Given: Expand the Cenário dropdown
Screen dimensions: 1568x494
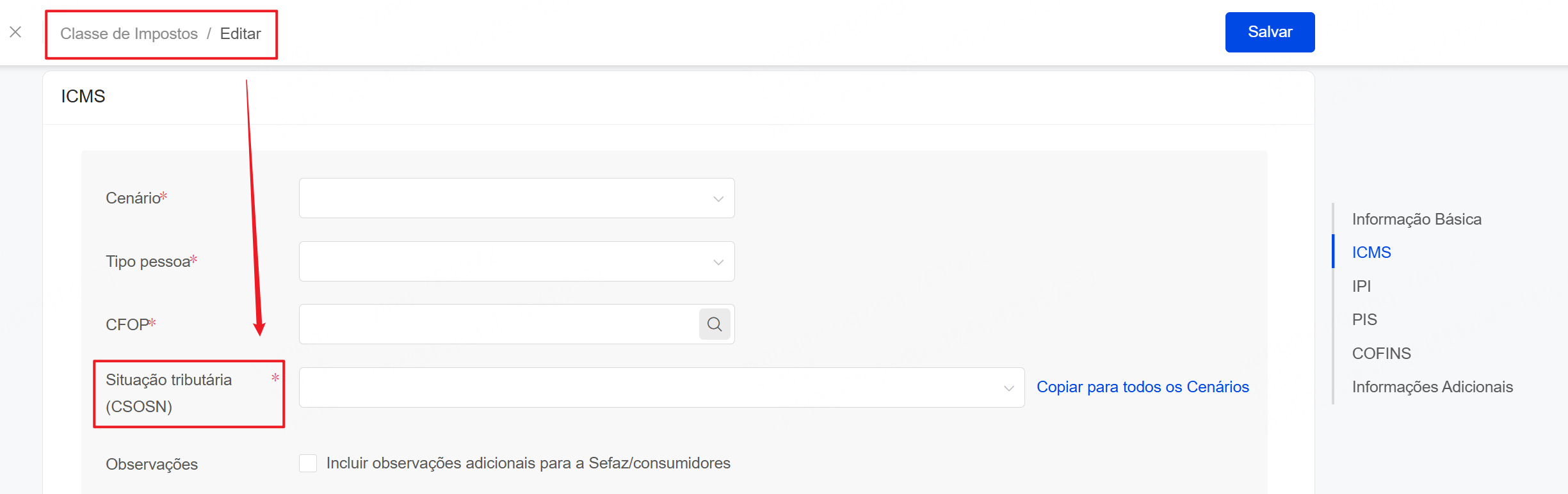Looking at the screenshot, I should point(516,198).
